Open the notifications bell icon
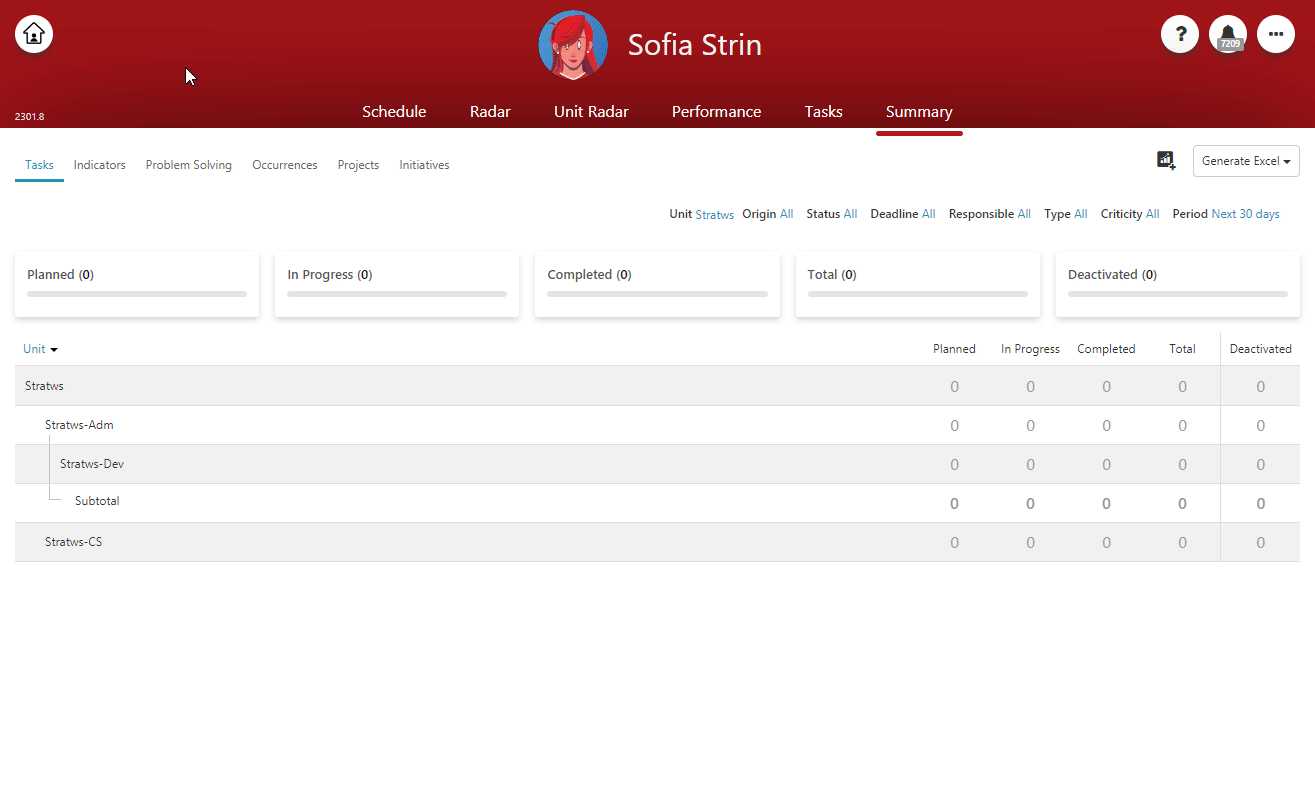The height and width of the screenshot is (801, 1315). pos(1228,34)
